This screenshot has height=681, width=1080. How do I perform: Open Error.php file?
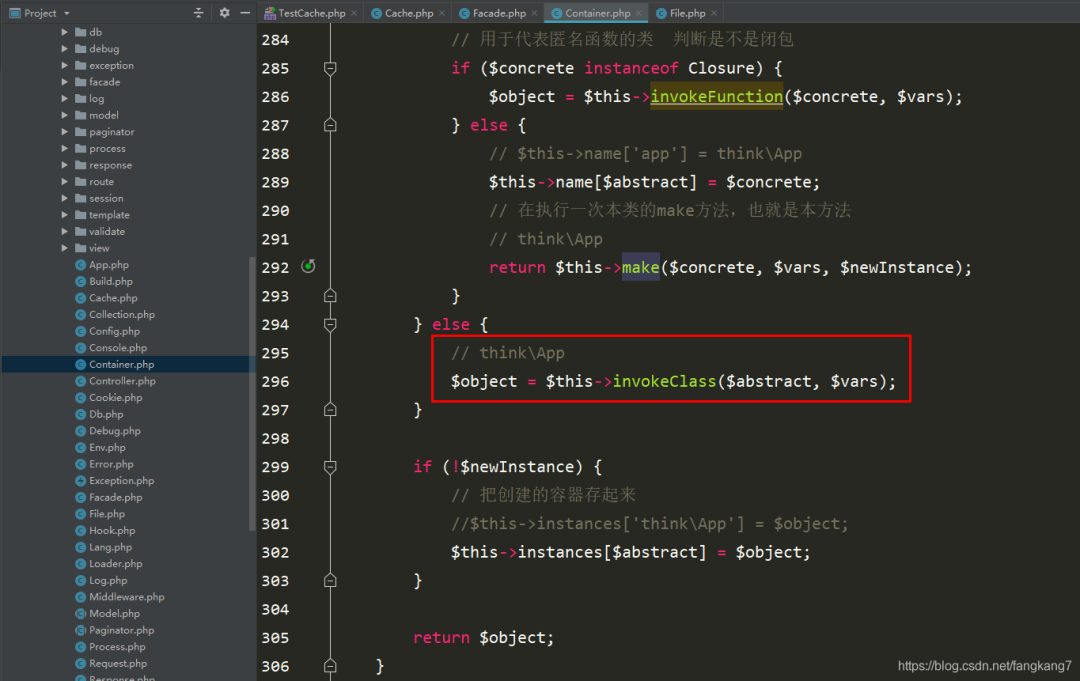pos(105,464)
